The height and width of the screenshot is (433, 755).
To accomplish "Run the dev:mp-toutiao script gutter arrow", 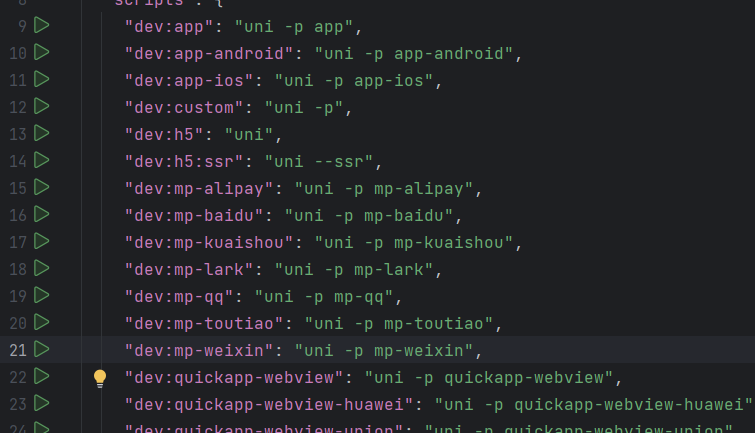I will point(42,322).
